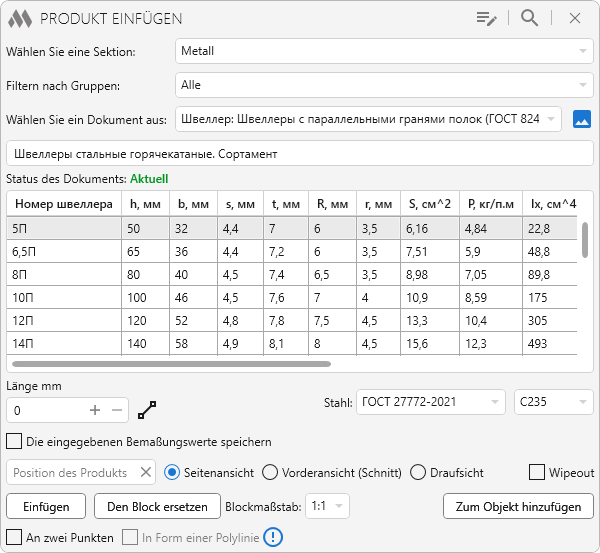Click Zum Objekt hinzufügen button
The width and height of the screenshot is (600, 553).
518,506
